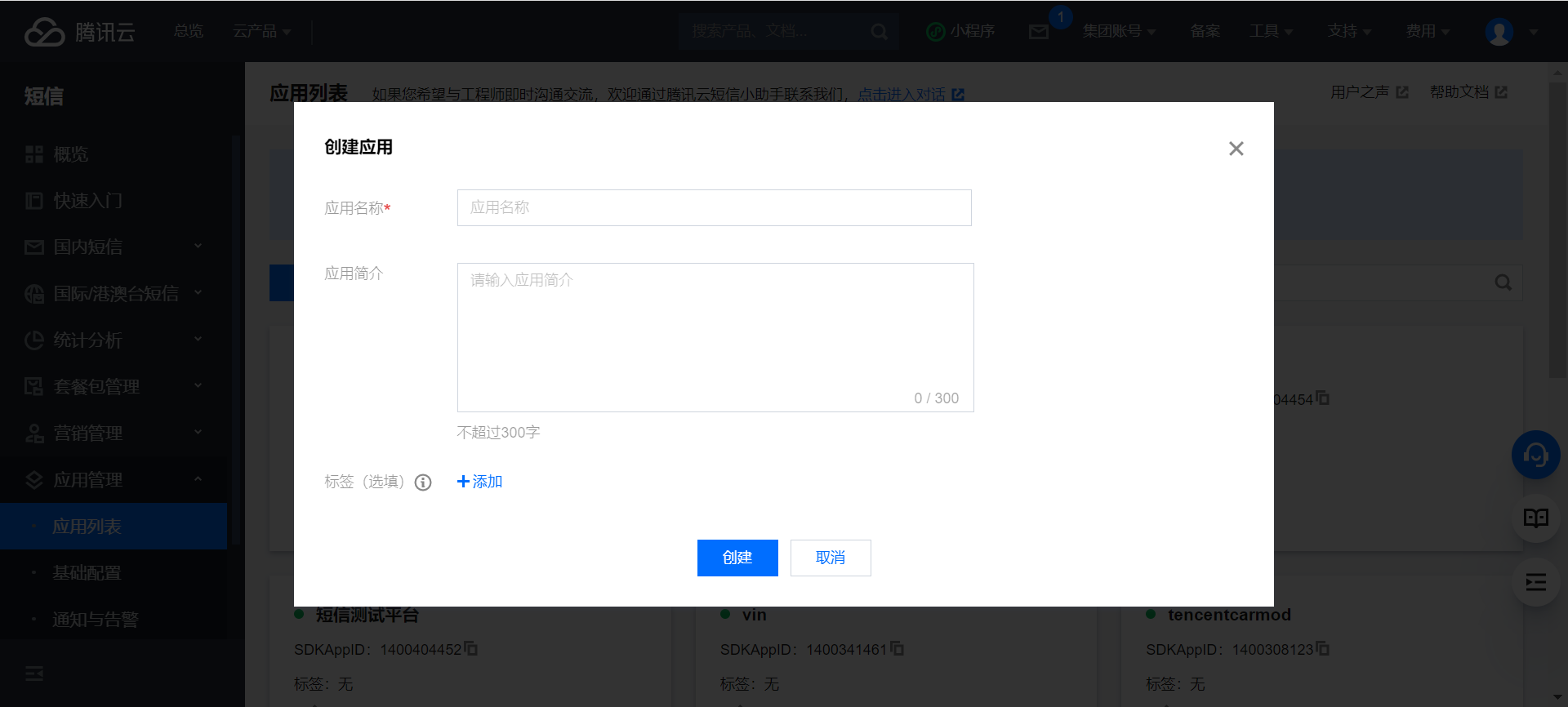The width and height of the screenshot is (1568, 707).
Task: Click the 概览 grid icon
Action: 34,154
